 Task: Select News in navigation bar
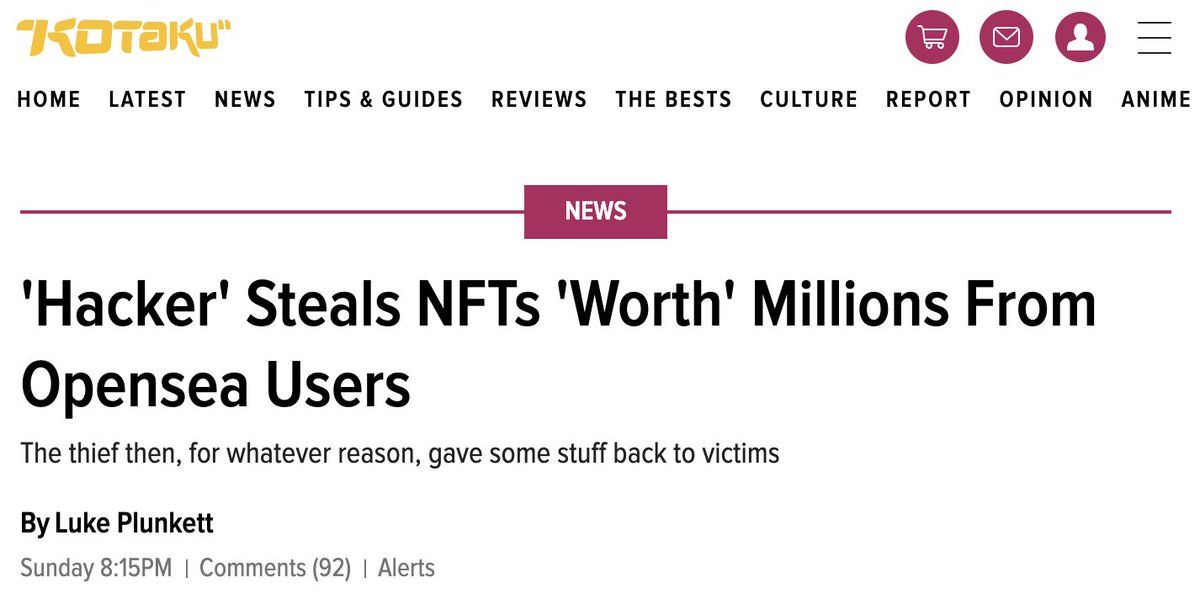245,99
